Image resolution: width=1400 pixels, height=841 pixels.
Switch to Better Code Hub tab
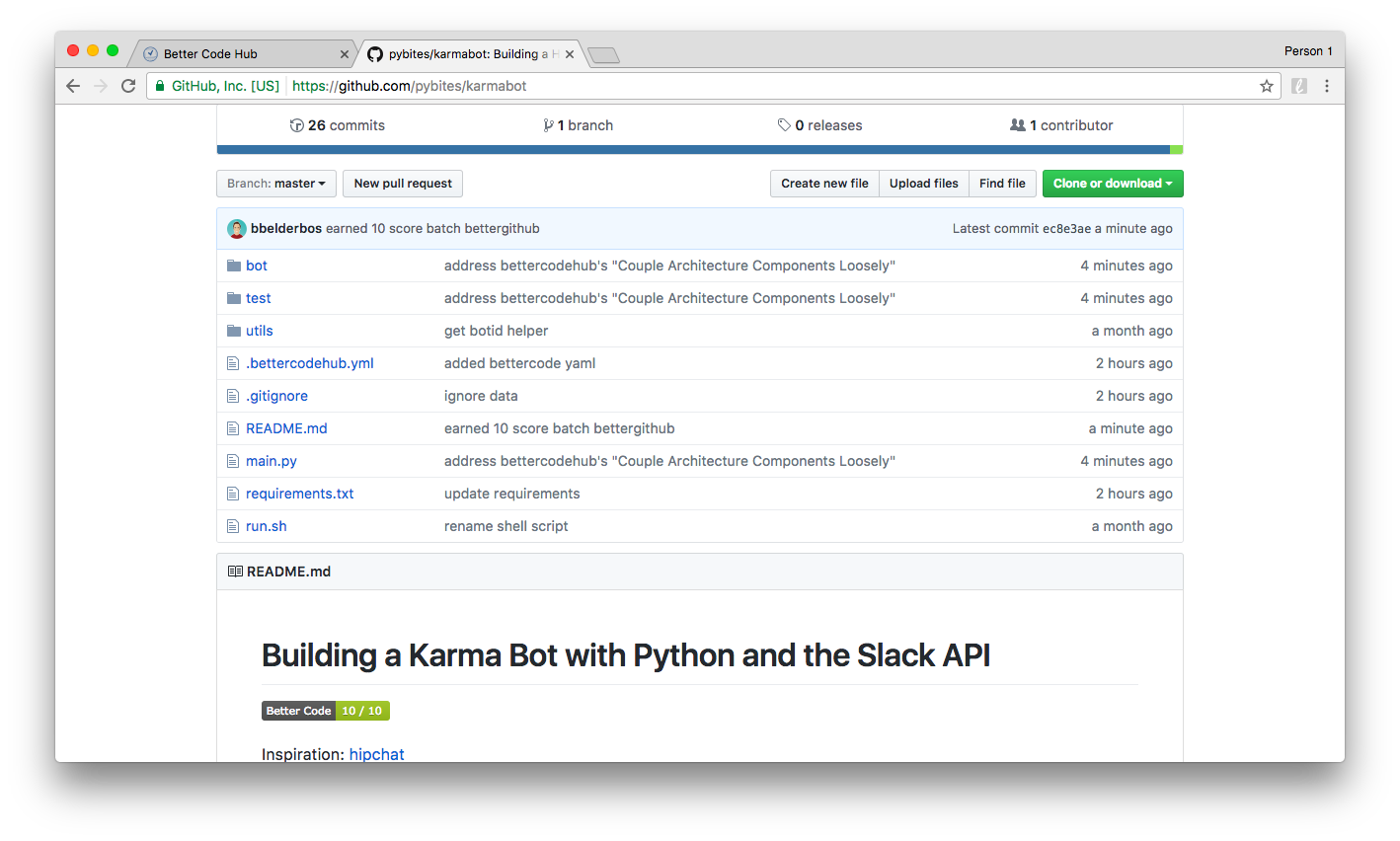point(237,54)
